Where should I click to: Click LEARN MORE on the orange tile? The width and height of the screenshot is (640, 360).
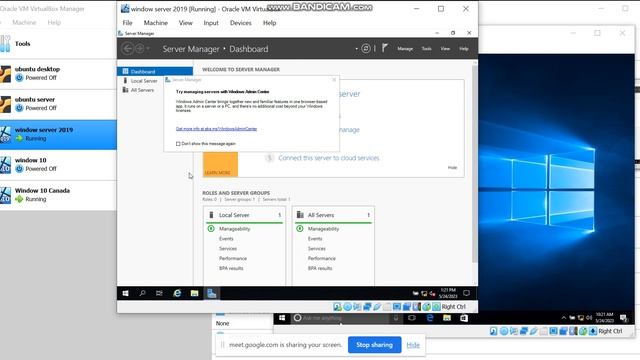point(218,173)
